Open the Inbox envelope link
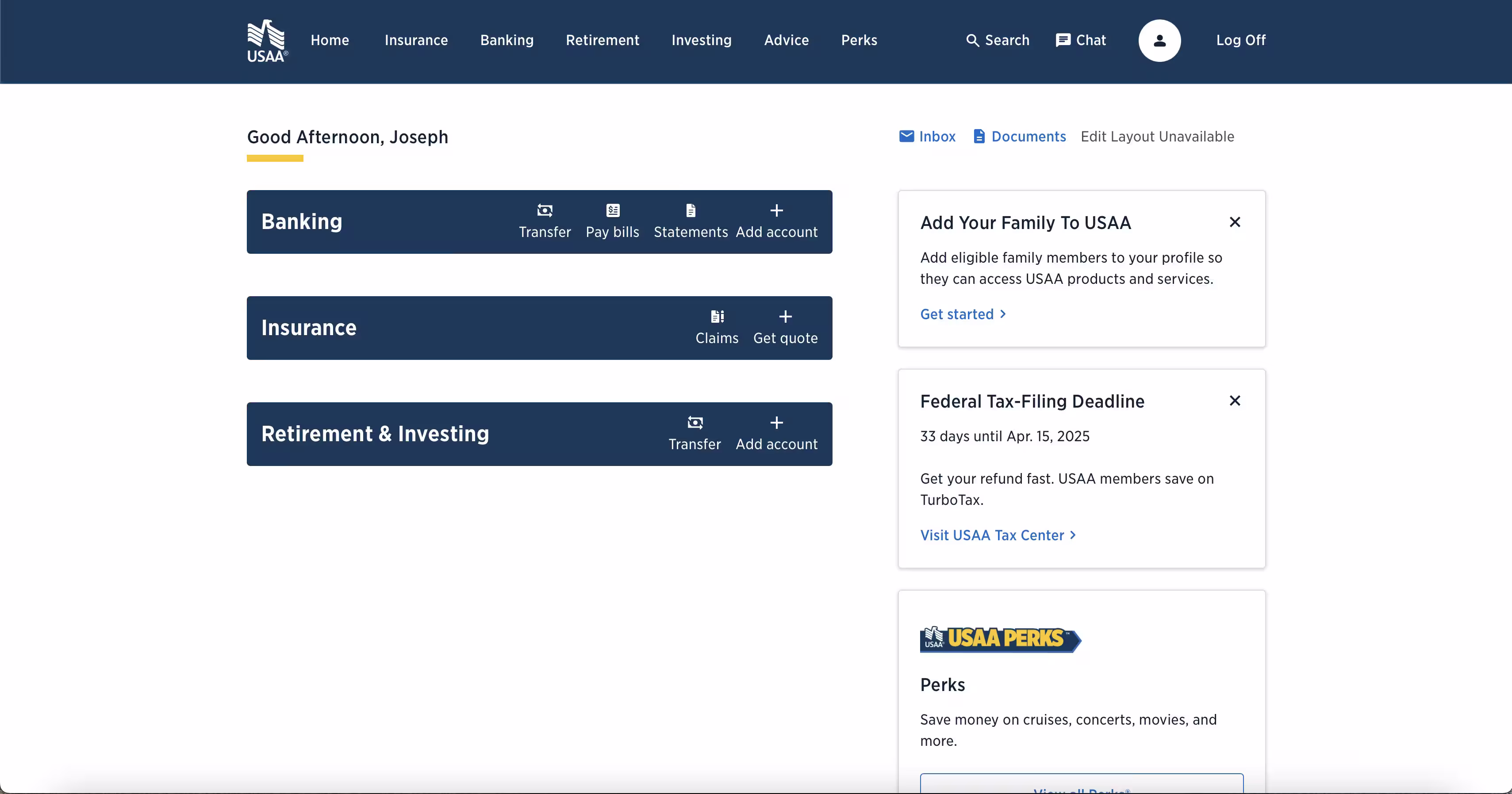The image size is (1512, 794). click(927, 137)
